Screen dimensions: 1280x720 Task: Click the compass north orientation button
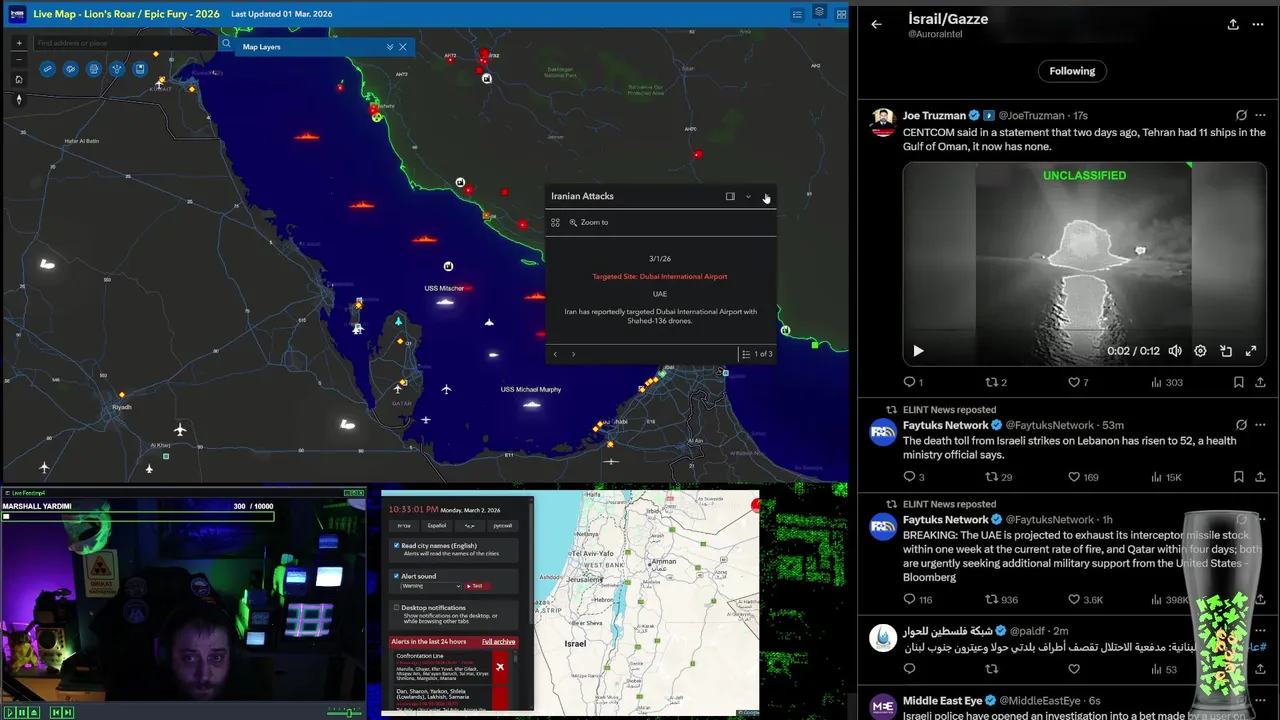[19, 99]
